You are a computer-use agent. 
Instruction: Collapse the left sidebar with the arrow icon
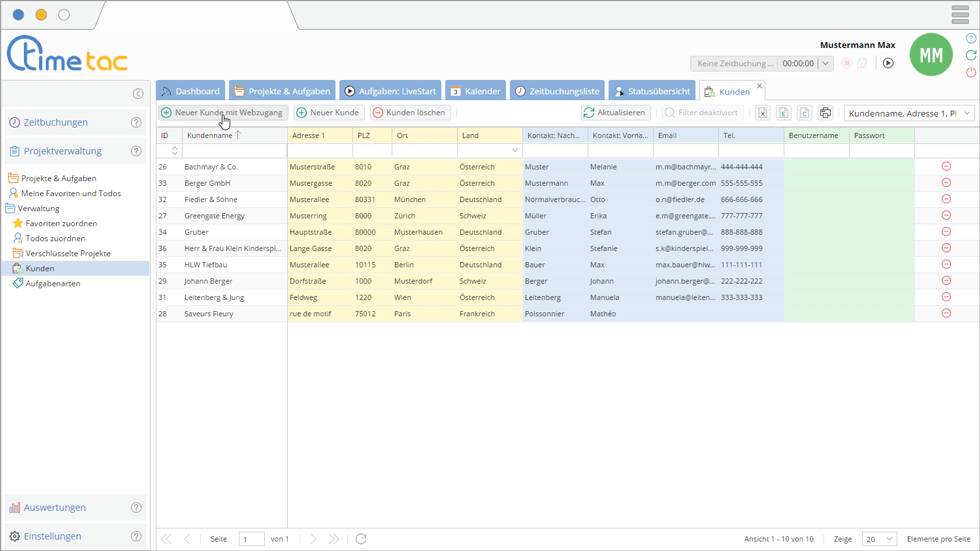138,94
